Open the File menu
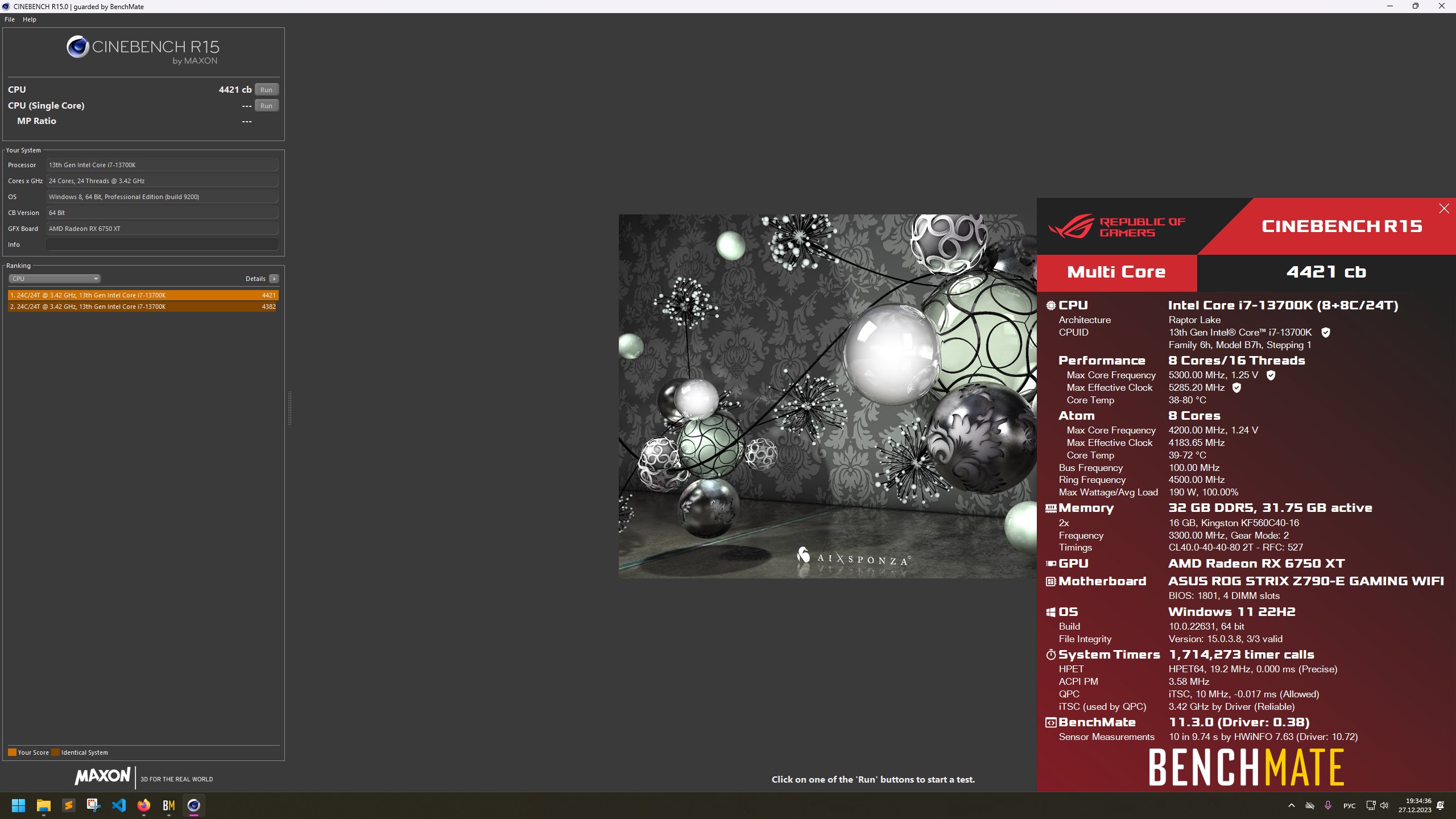The height and width of the screenshot is (819, 1456). (10, 19)
